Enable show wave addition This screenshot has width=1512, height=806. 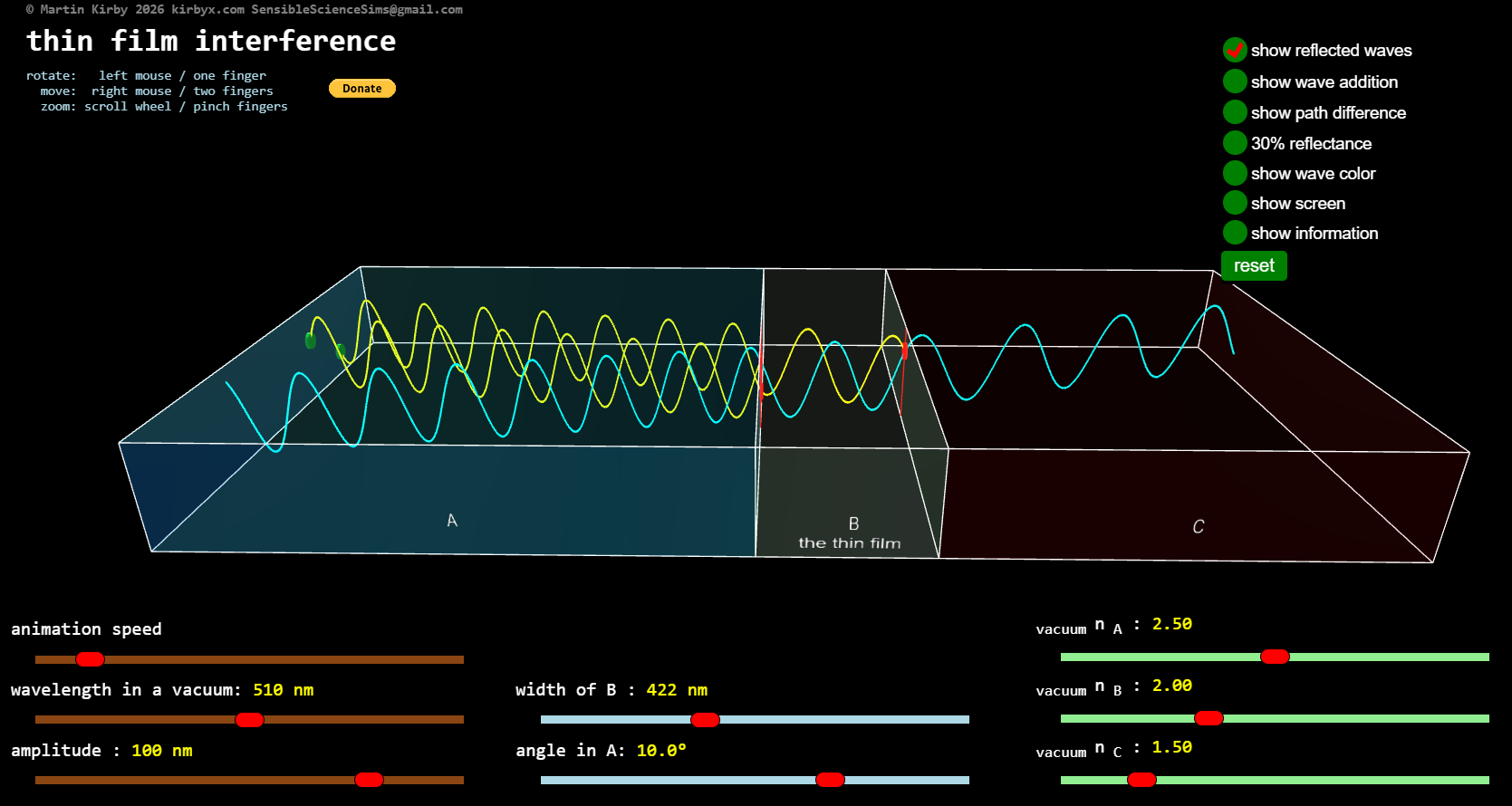[1235, 82]
